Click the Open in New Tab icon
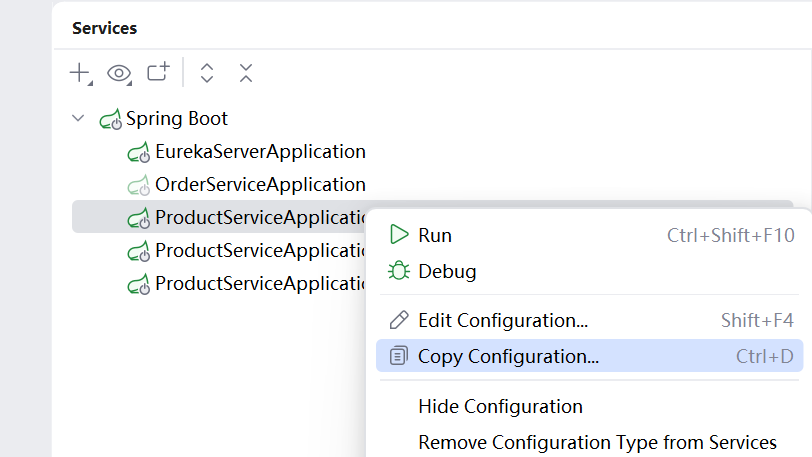 tap(158, 72)
